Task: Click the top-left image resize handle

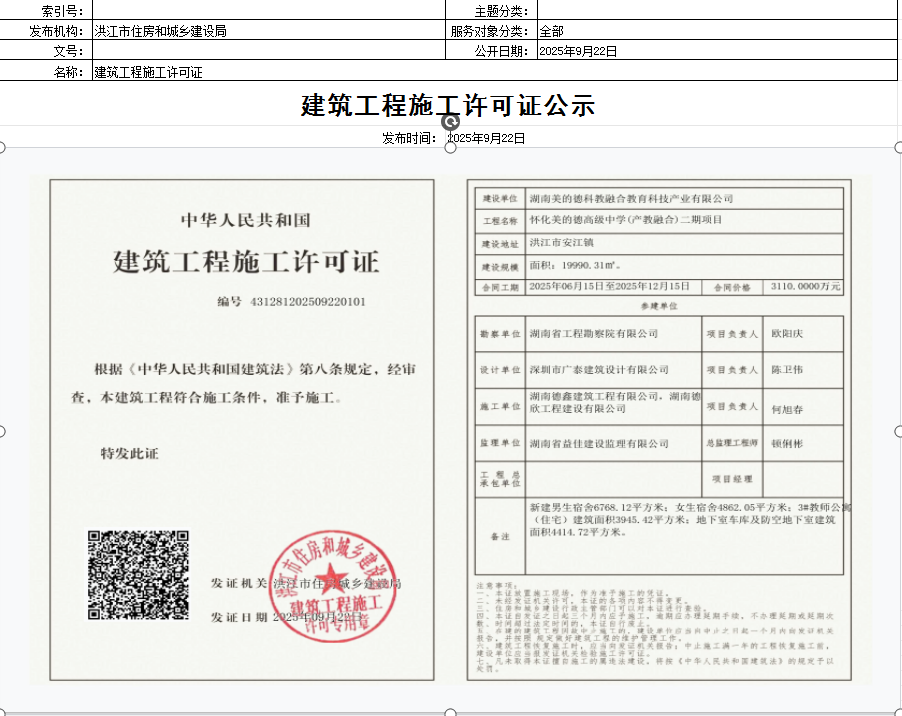Action: pos(2,148)
